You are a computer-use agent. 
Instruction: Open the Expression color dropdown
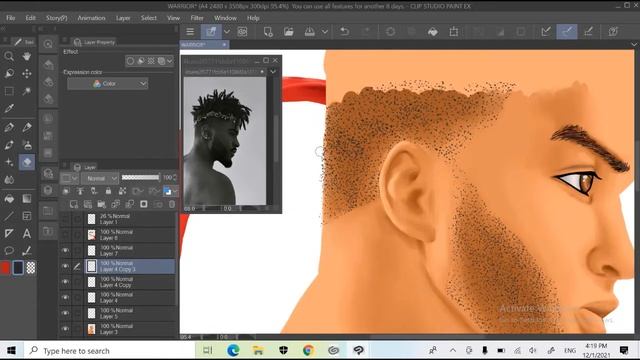coord(107,83)
